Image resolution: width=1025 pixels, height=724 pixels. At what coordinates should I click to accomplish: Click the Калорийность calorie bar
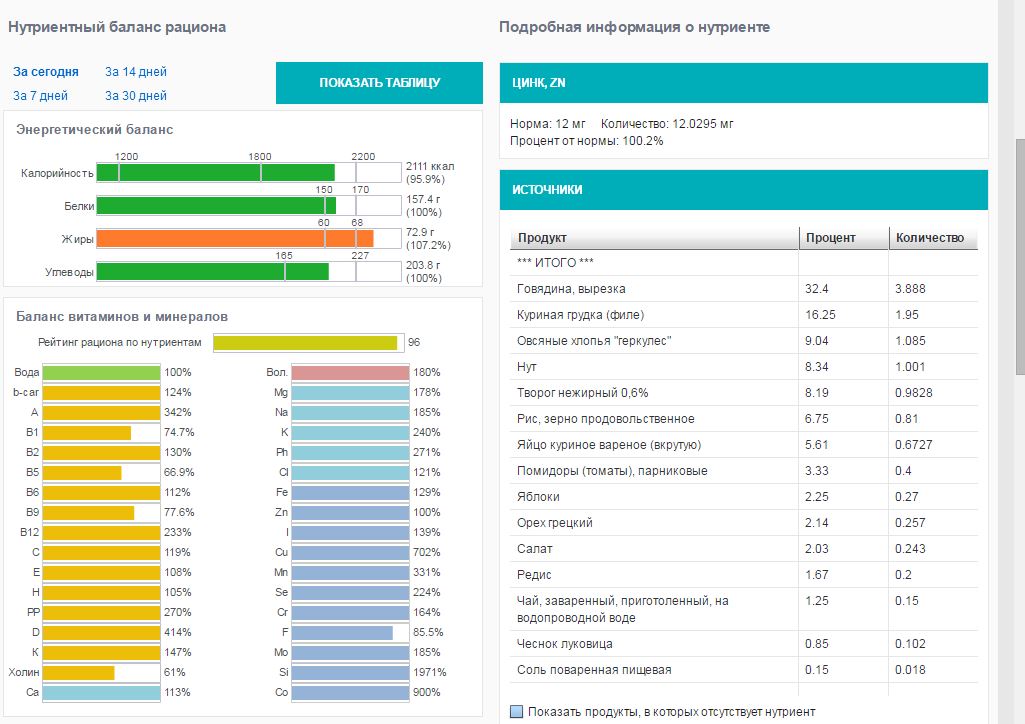pos(215,173)
